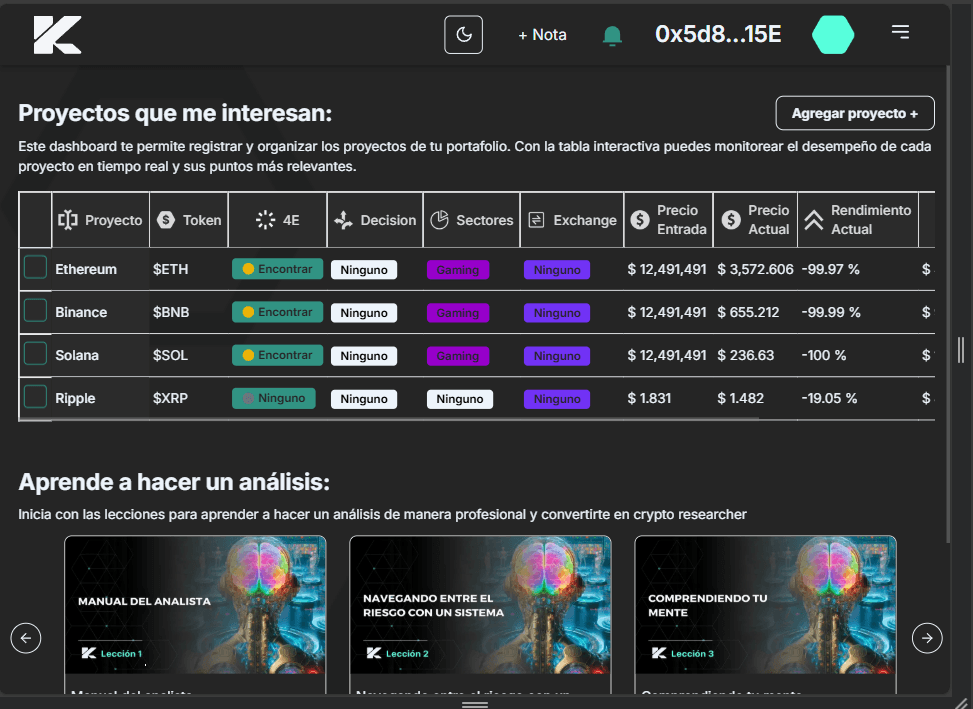This screenshot has height=709, width=973.
Task: Click the Rendimiento Actual chevrons icon
Action: pyautogui.click(x=814, y=220)
